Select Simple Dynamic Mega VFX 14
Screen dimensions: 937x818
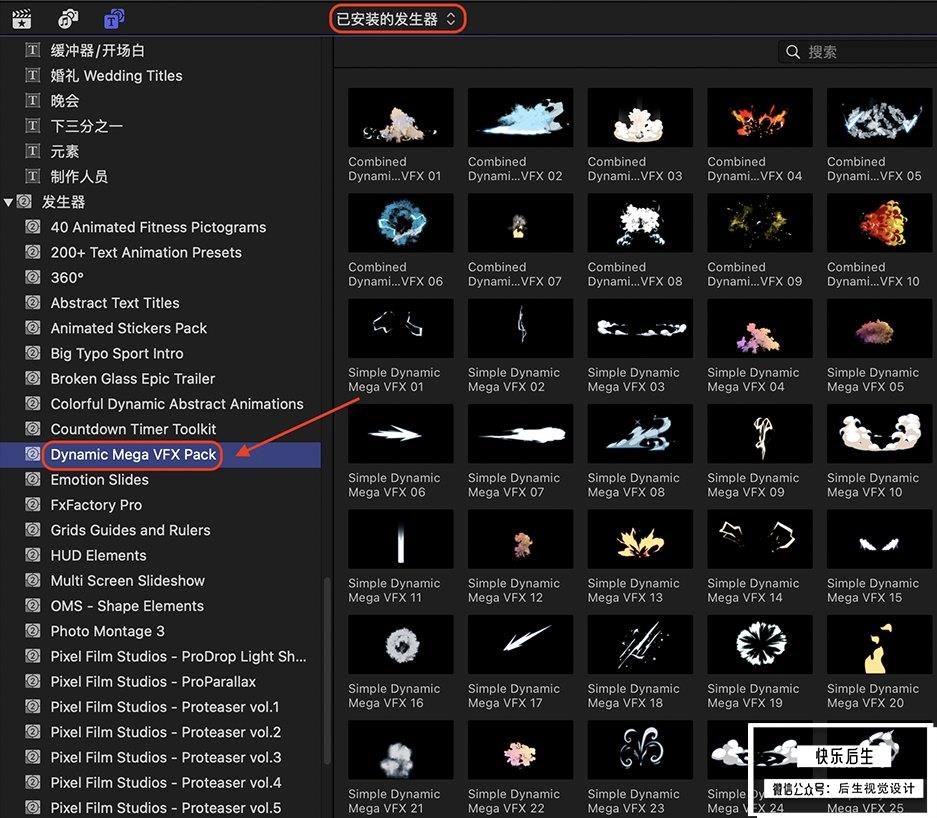tap(760, 539)
